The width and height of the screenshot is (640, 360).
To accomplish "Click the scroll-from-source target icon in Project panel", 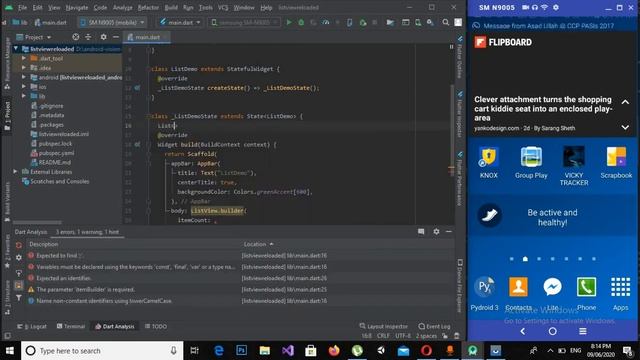I will (76, 37).
